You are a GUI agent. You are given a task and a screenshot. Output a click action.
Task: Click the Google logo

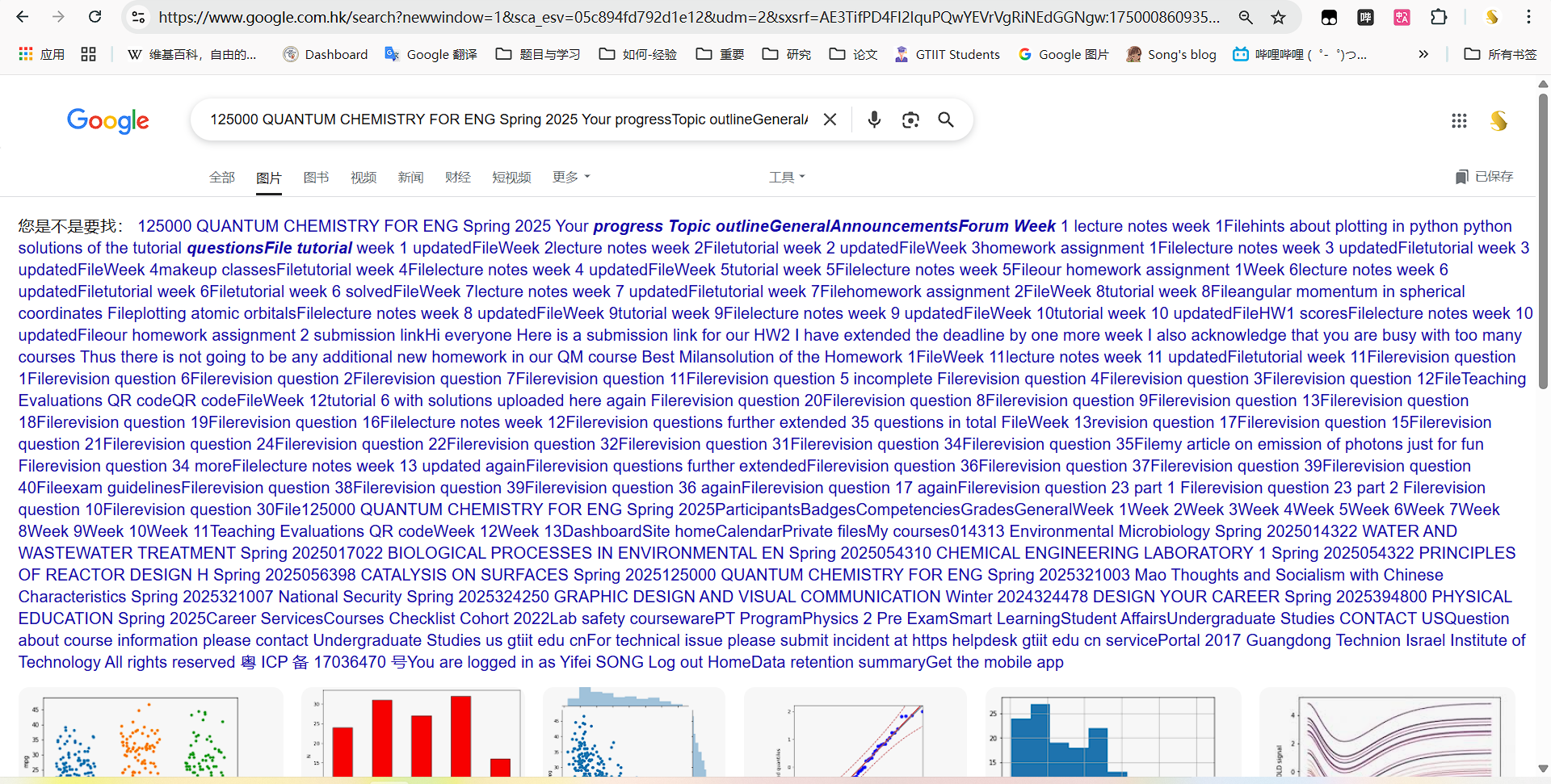(x=107, y=120)
